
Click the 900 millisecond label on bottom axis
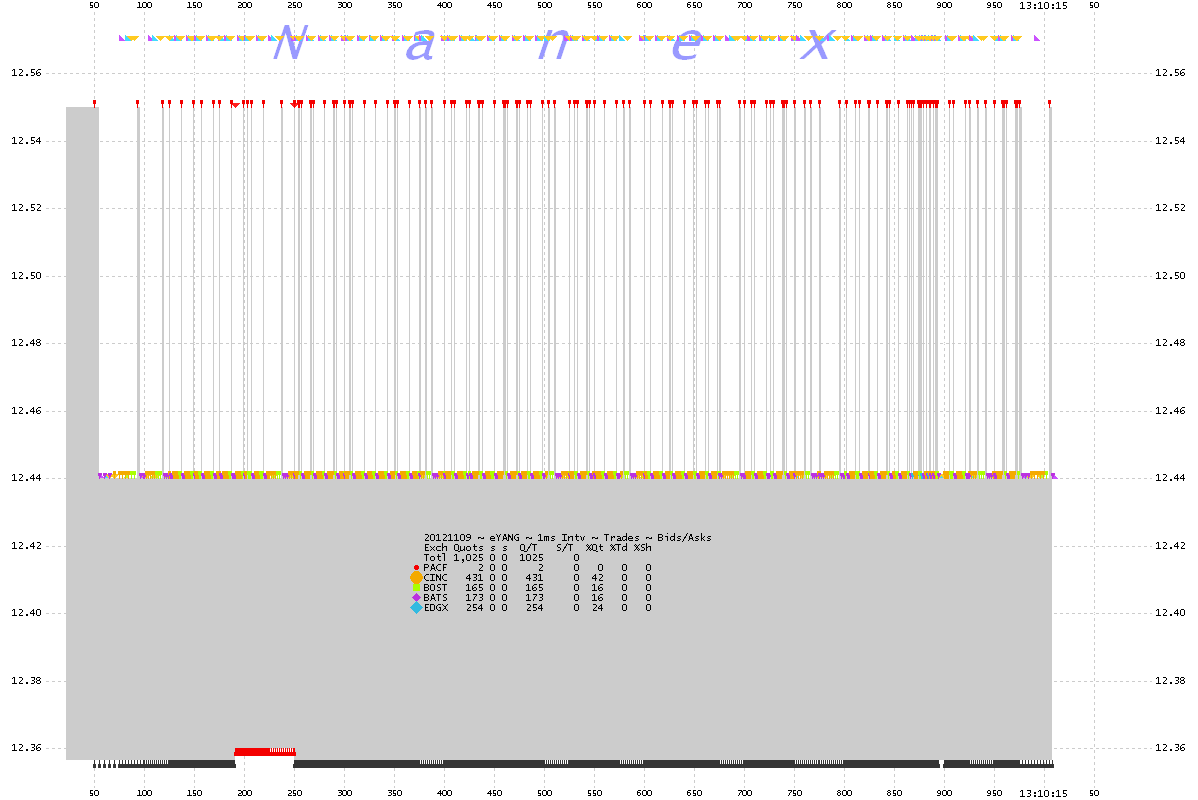point(944,793)
